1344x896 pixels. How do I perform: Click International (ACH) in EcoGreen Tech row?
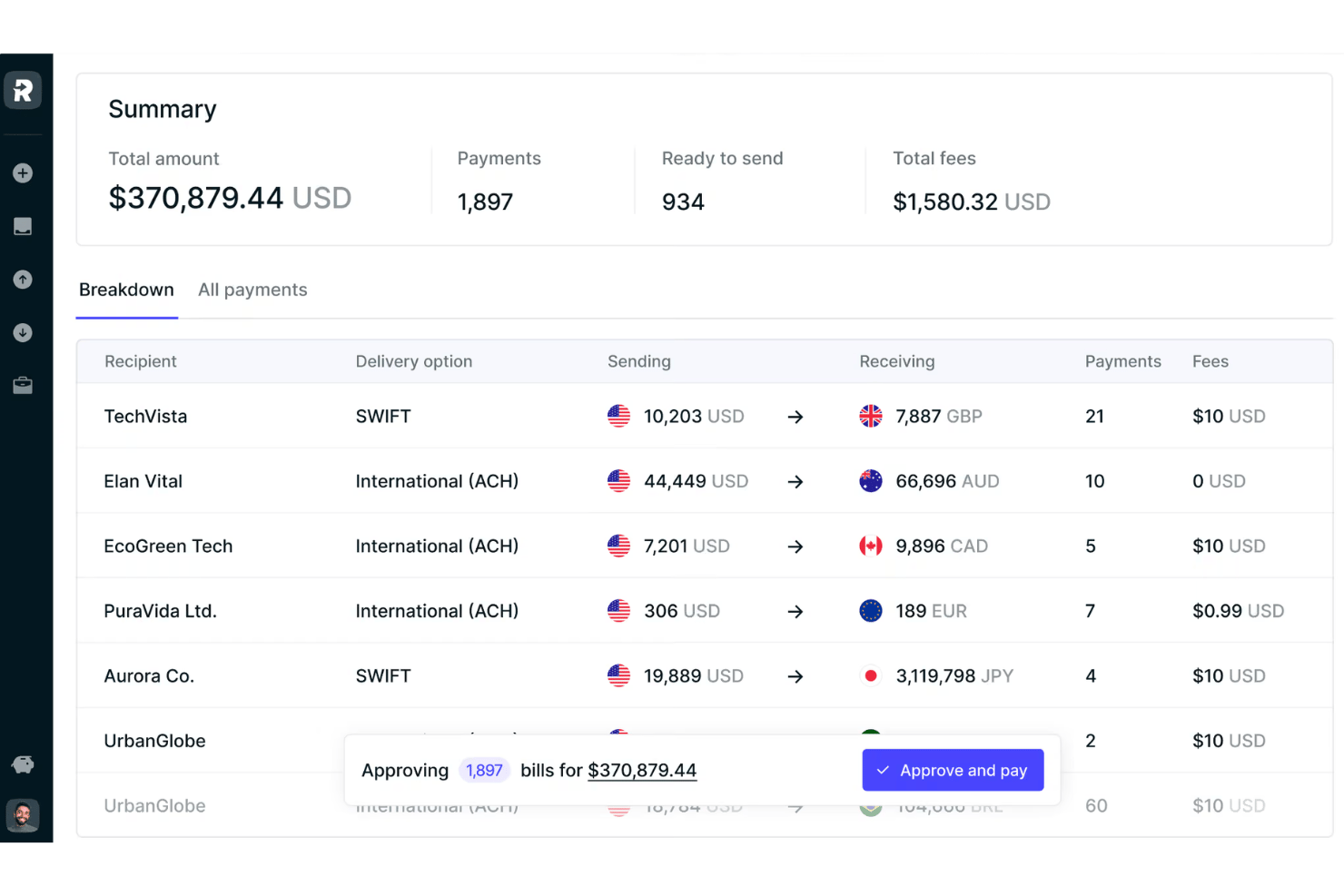(437, 546)
